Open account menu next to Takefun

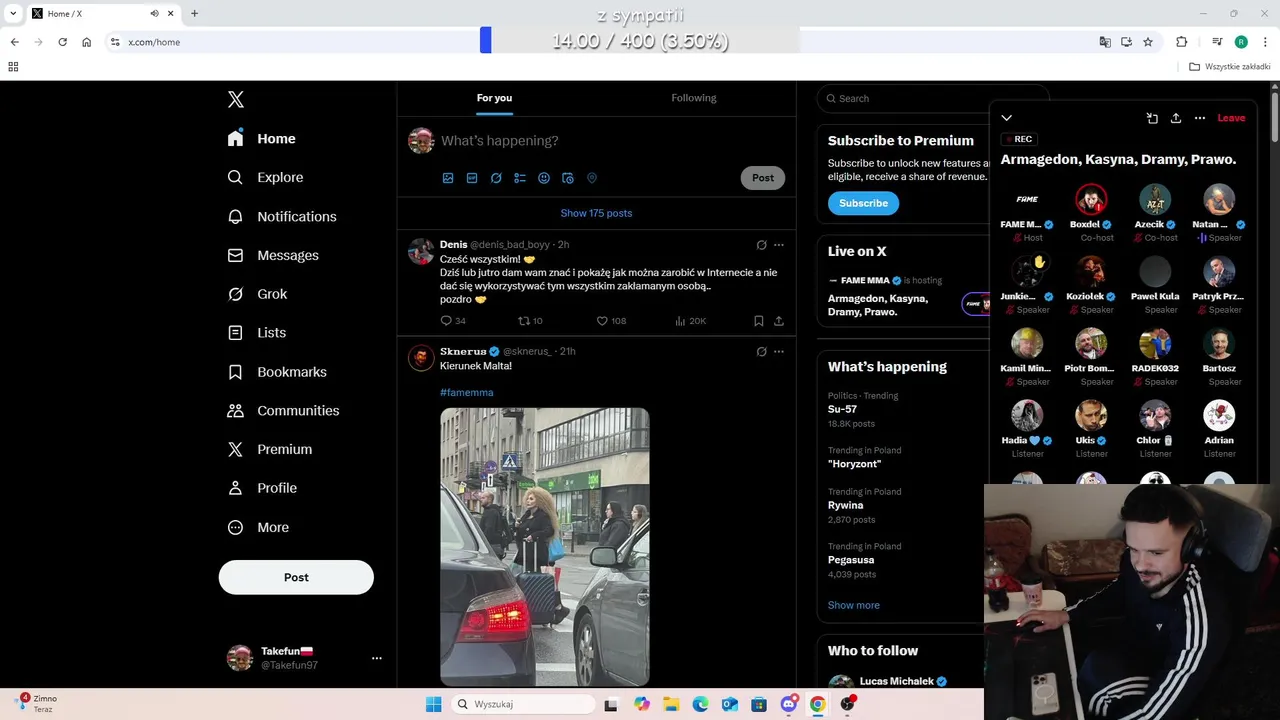point(377,658)
